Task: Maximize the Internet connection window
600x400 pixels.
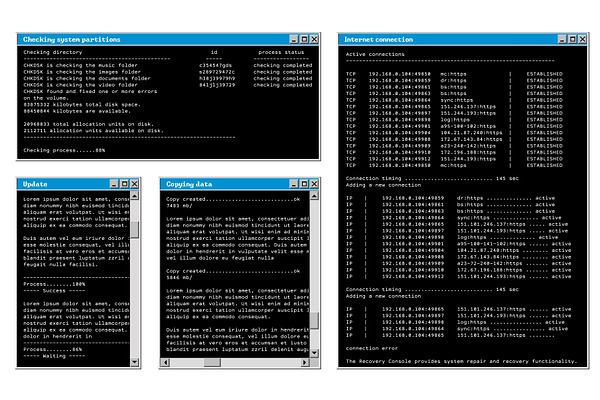Action: [572, 39]
